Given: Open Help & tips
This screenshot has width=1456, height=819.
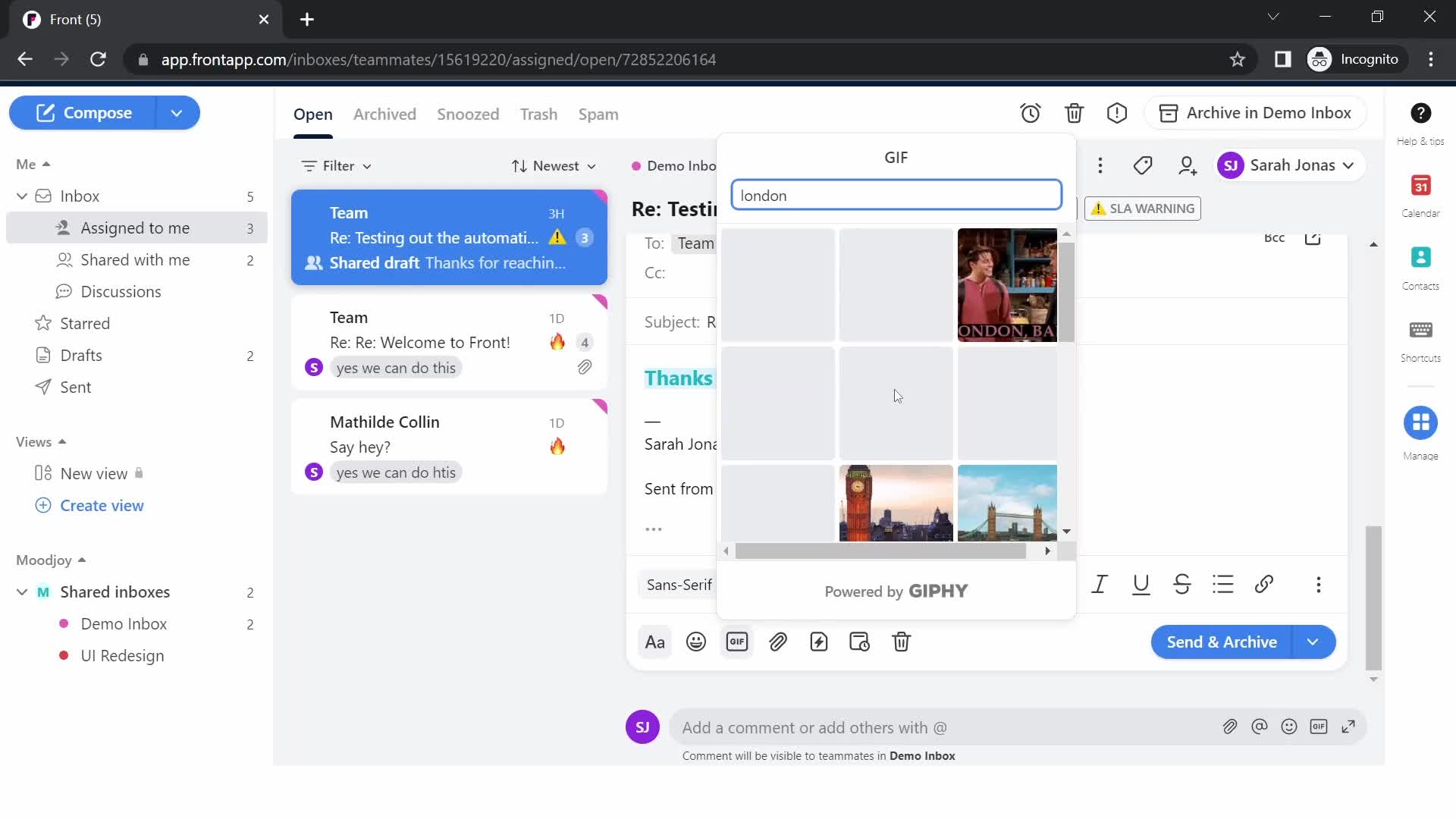Looking at the screenshot, I should 1420,124.
